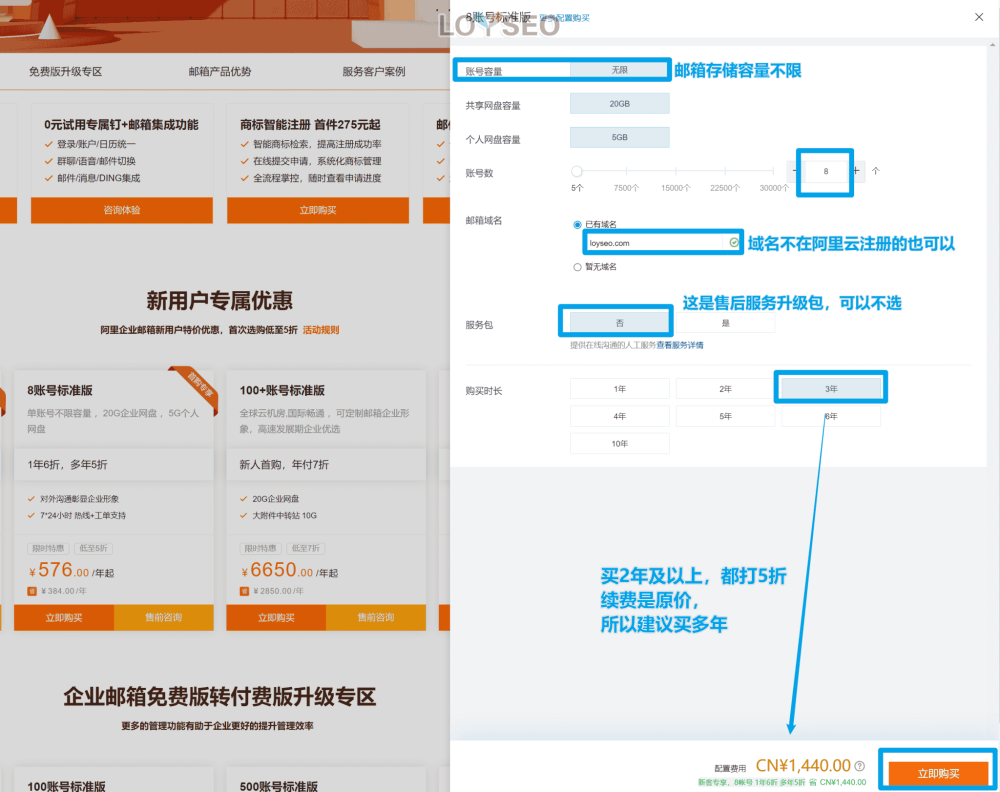This screenshot has width=1000, height=792.
Task: Click the orange icon beside ¥384.00/年
Action: click(32, 591)
